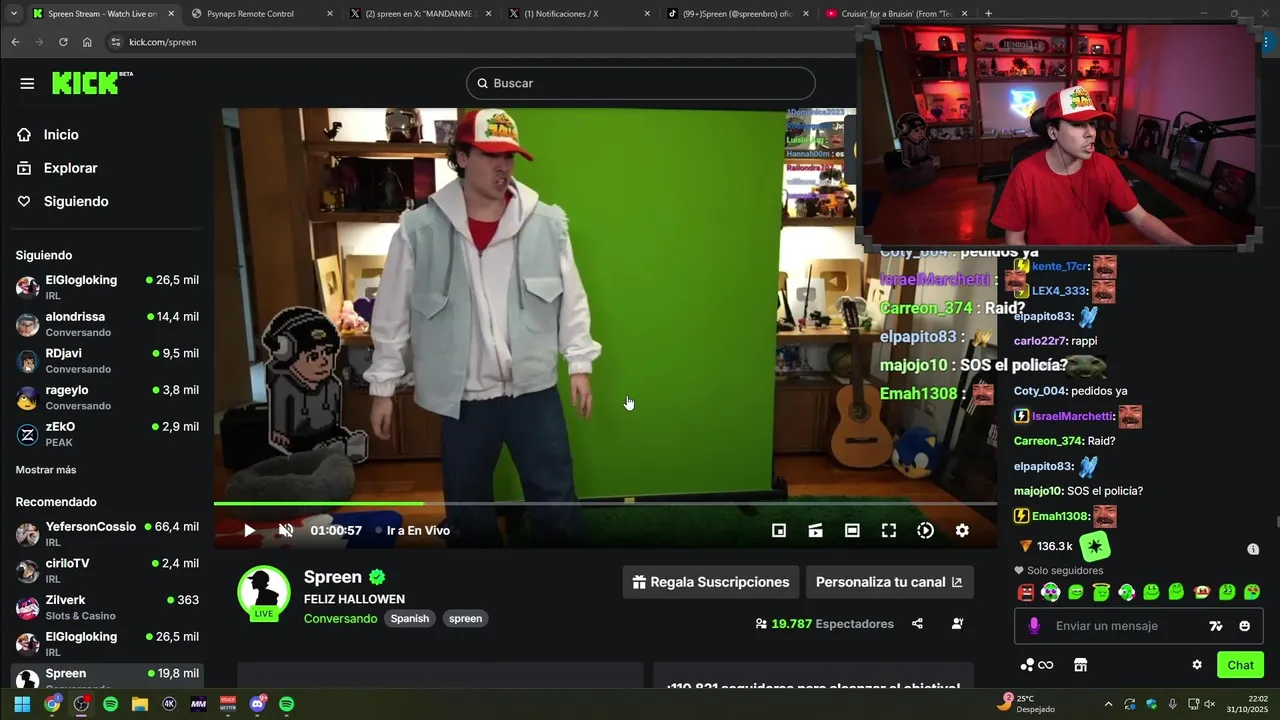This screenshot has height=720, width=1280.
Task: Click the green Chat send button
Action: click(1240, 665)
